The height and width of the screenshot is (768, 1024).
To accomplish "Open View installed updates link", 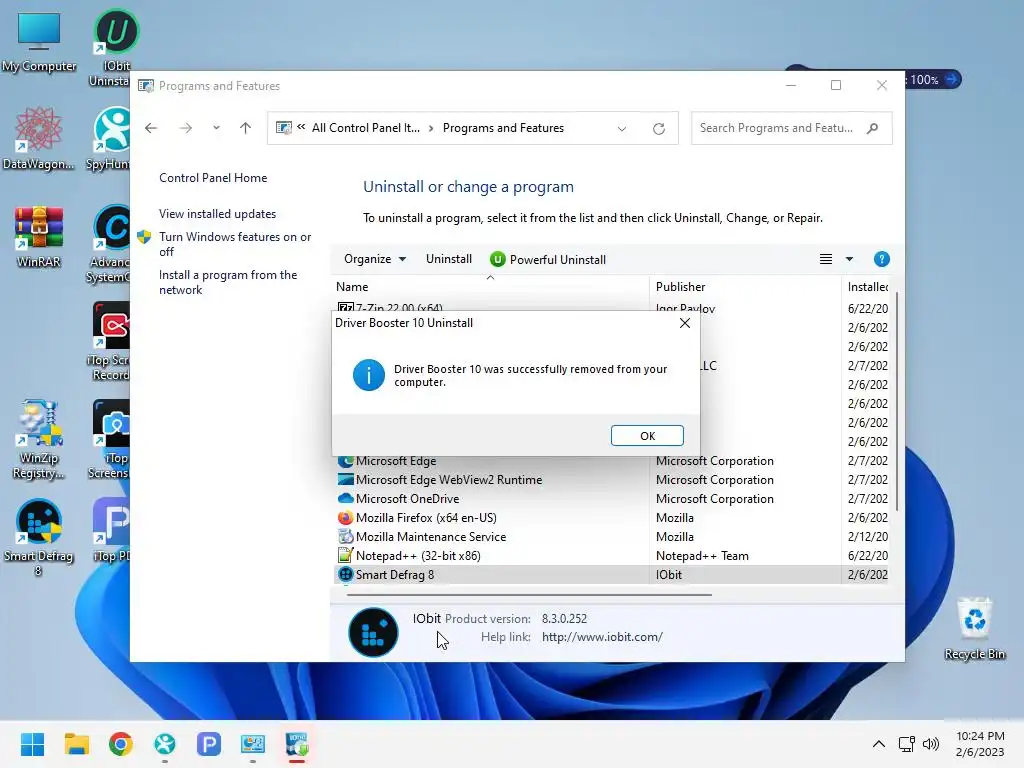I will (217, 214).
